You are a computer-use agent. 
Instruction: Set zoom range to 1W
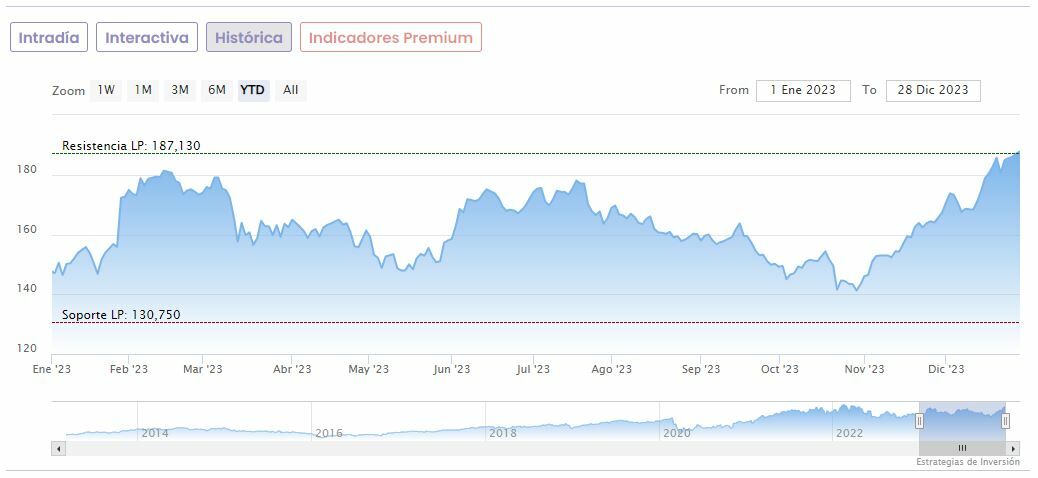tap(106, 90)
